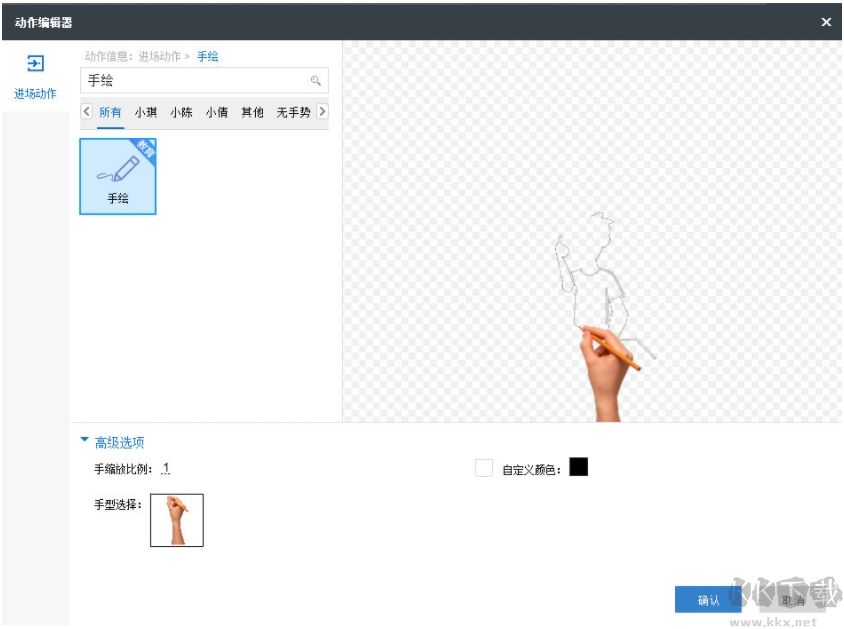
Task: Choose the hand type thumbnail
Action: (177, 520)
